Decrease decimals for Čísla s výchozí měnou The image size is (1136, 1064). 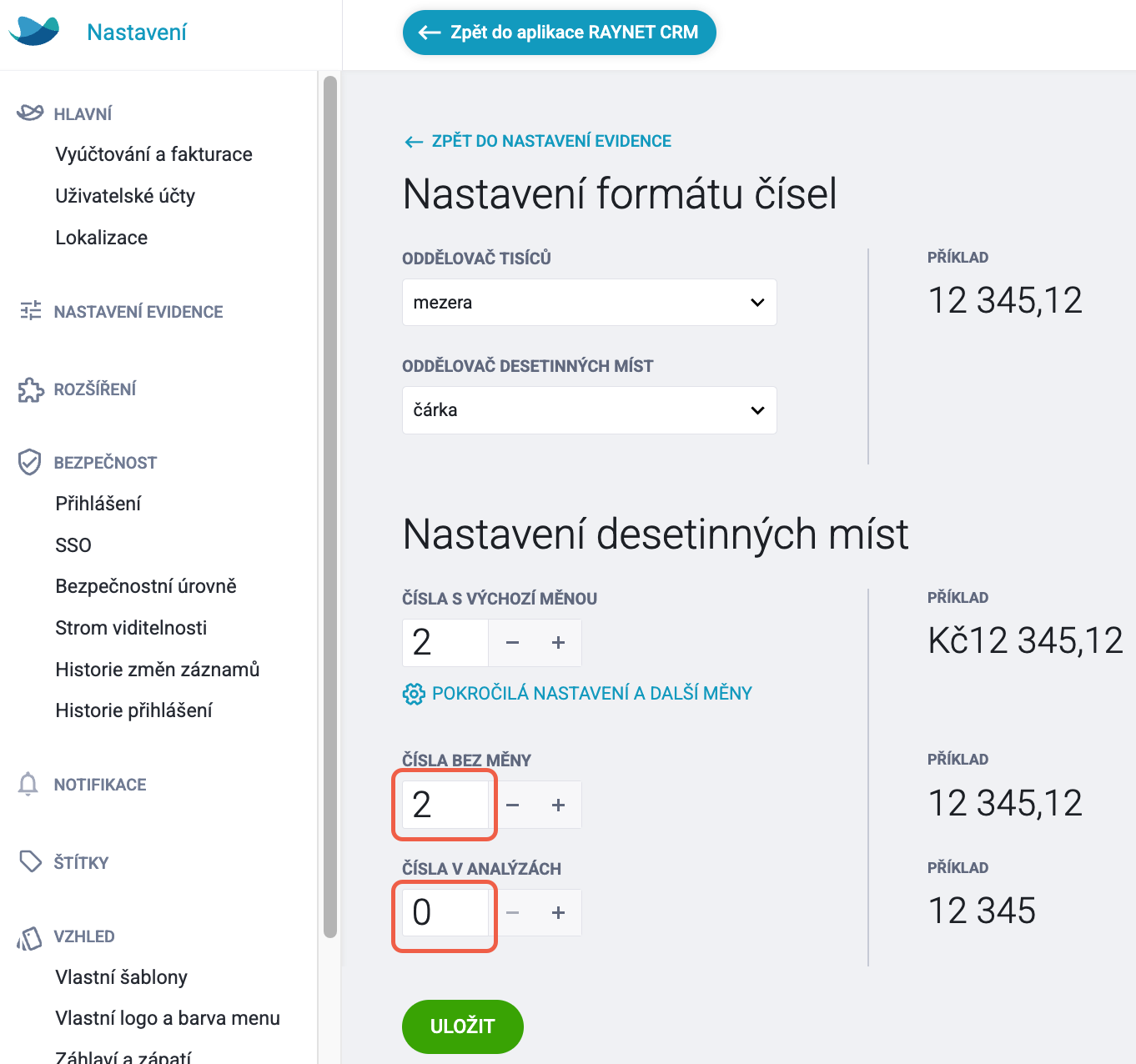click(x=512, y=643)
